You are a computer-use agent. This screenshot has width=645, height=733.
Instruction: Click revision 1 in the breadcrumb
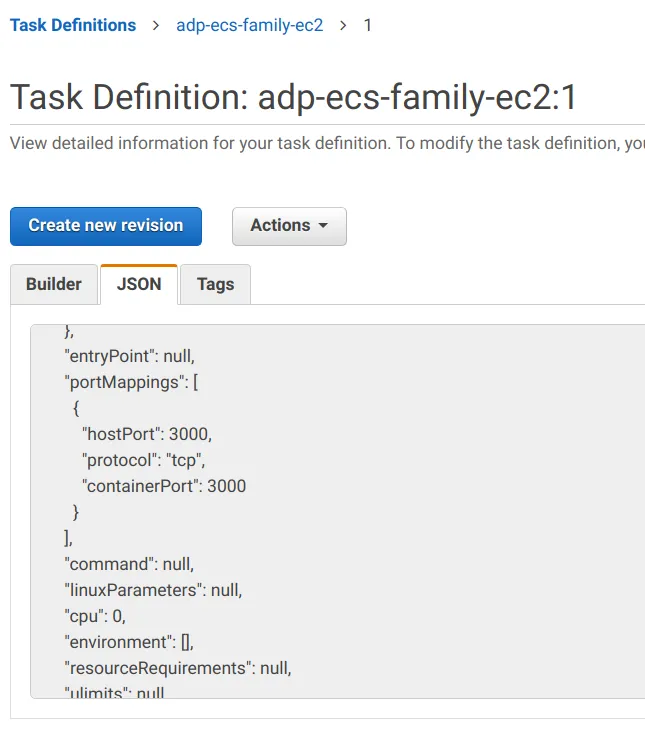[367, 25]
